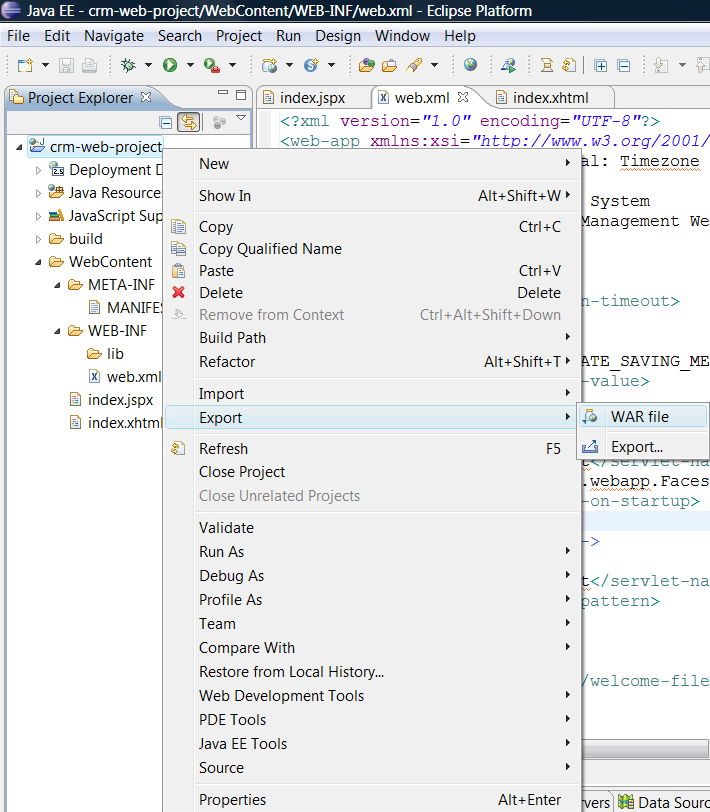Click Close Project in context menu
Viewport: 710px width, 812px height.
[371, 472]
